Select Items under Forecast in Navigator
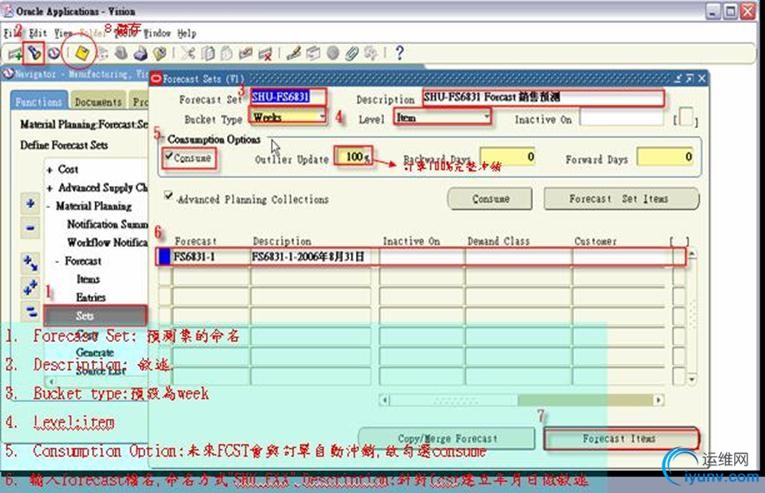This screenshot has height=493, width=765. pos(88,279)
